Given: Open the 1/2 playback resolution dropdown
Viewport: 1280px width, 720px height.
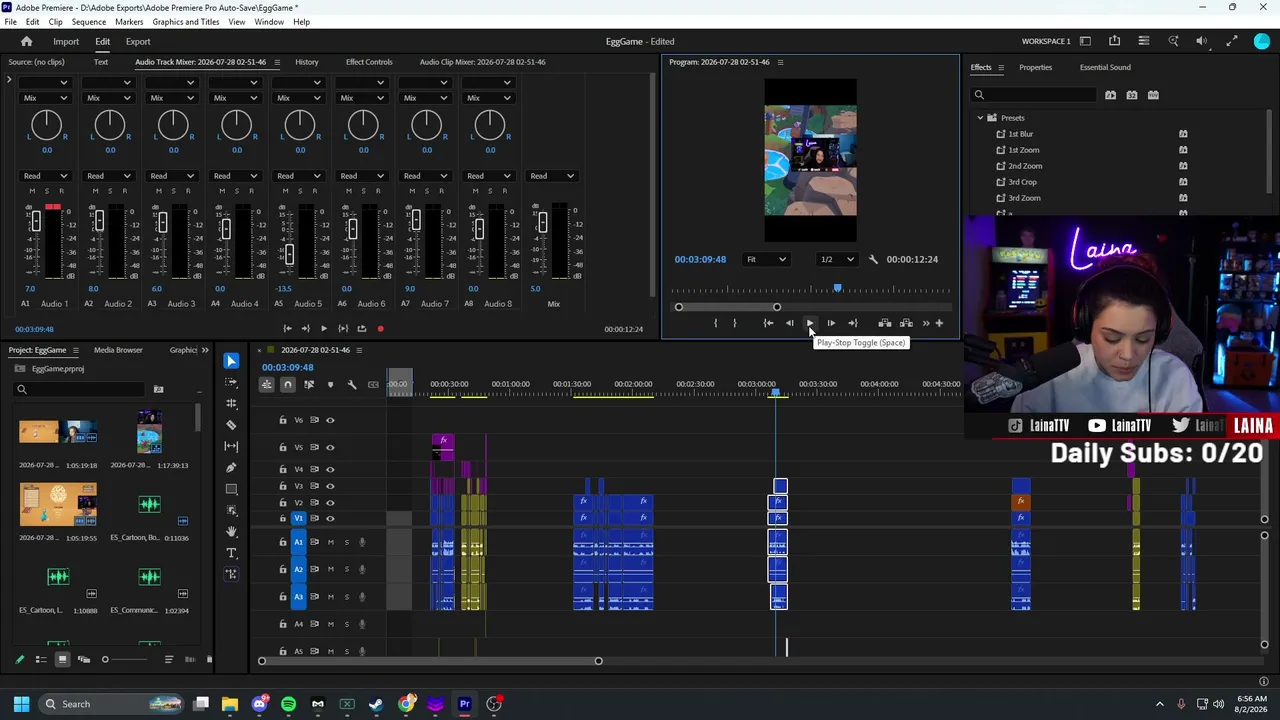Looking at the screenshot, I should pos(837,260).
